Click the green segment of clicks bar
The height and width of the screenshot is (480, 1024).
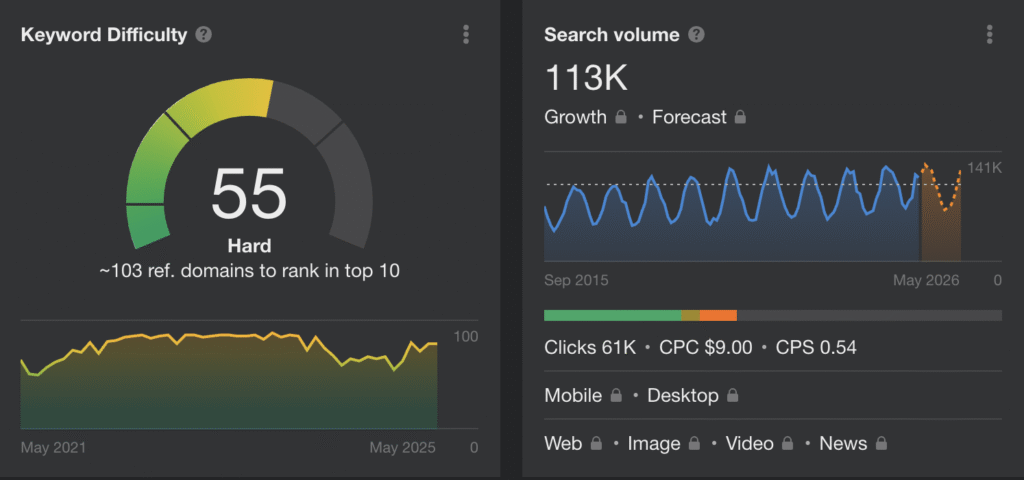613,315
